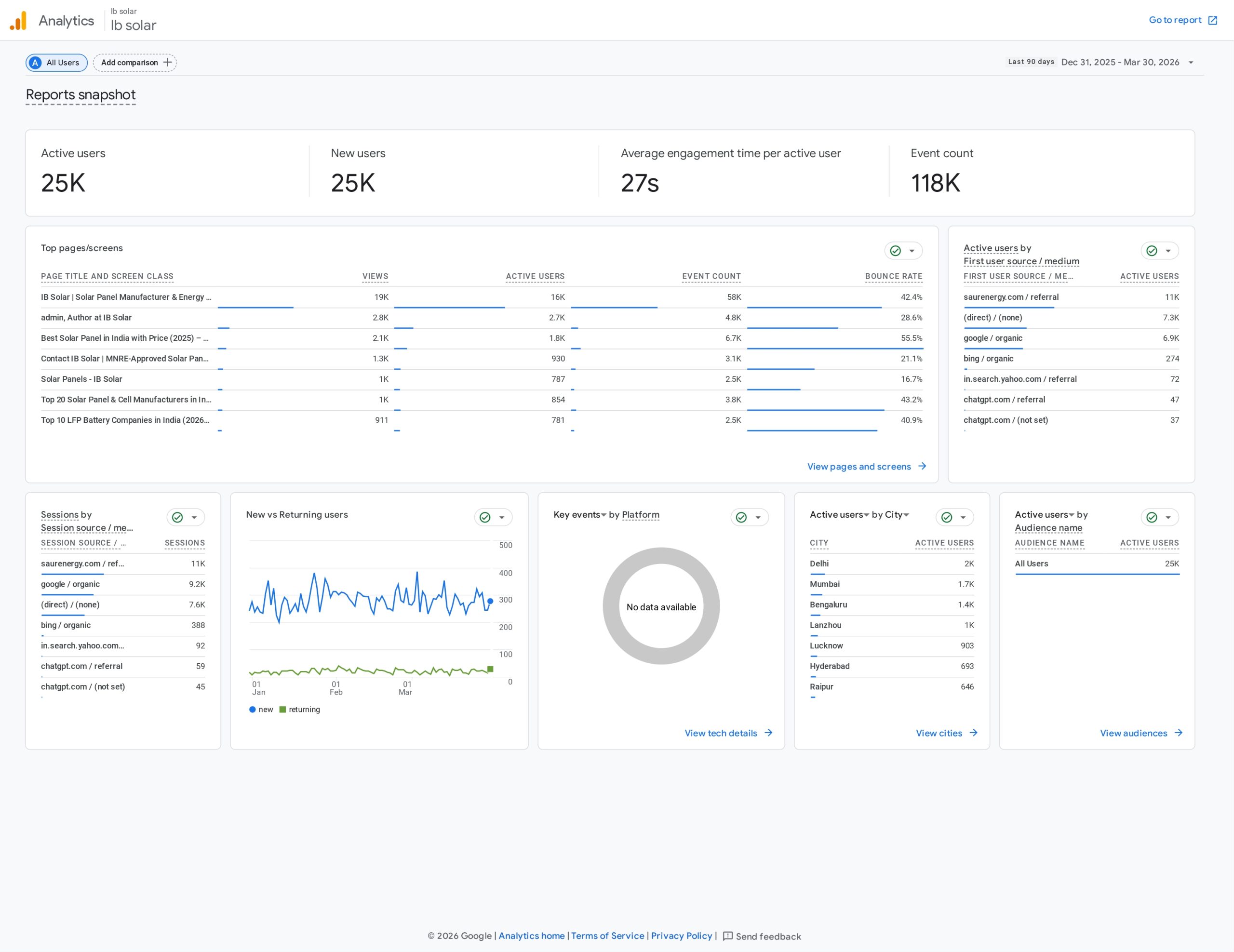Click Send feedback text in footer
1234x952 pixels.
click(768, 937)
